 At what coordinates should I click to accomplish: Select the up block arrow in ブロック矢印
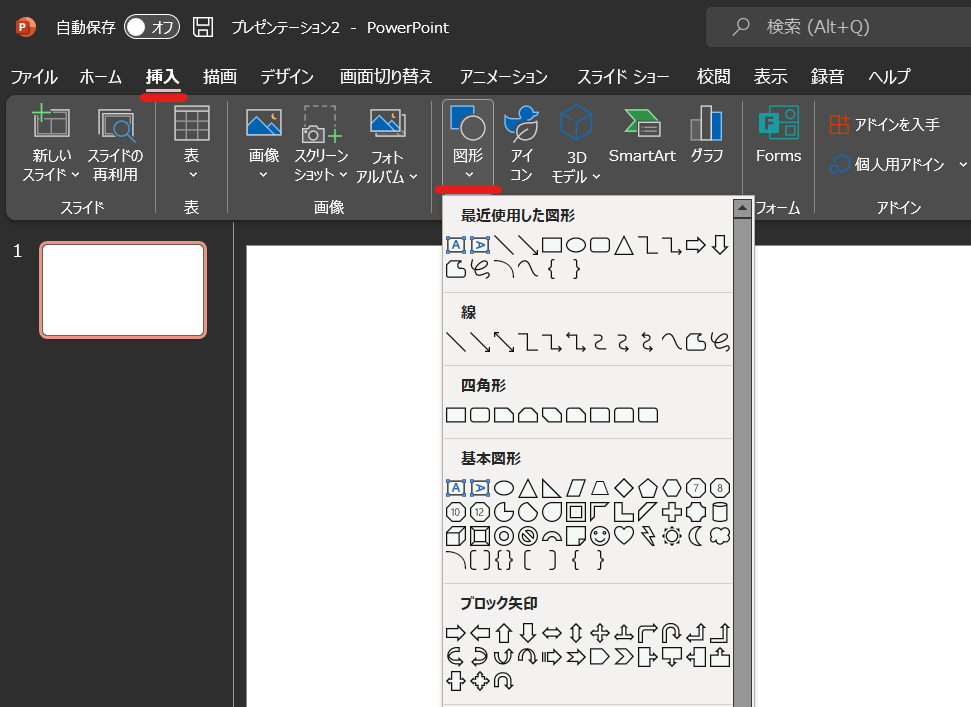[504, 633]
